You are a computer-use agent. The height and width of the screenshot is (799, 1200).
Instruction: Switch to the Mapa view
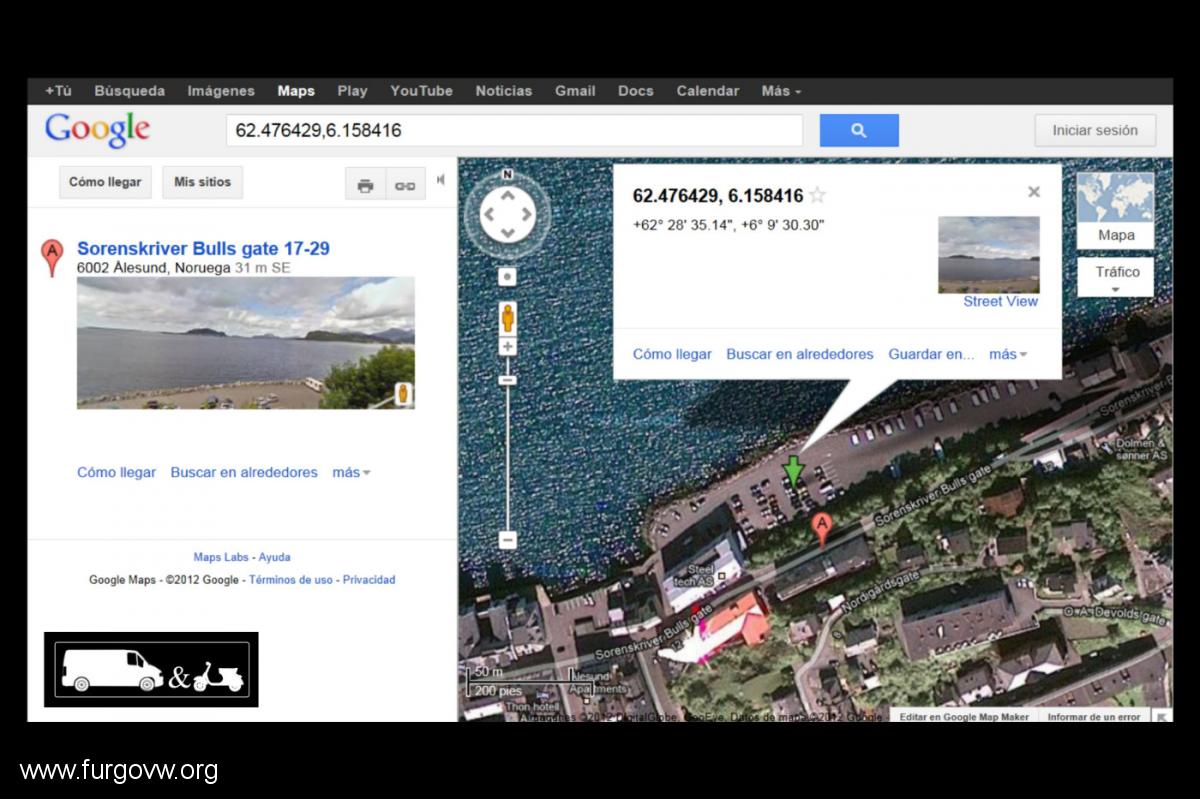coord(1116,211)
